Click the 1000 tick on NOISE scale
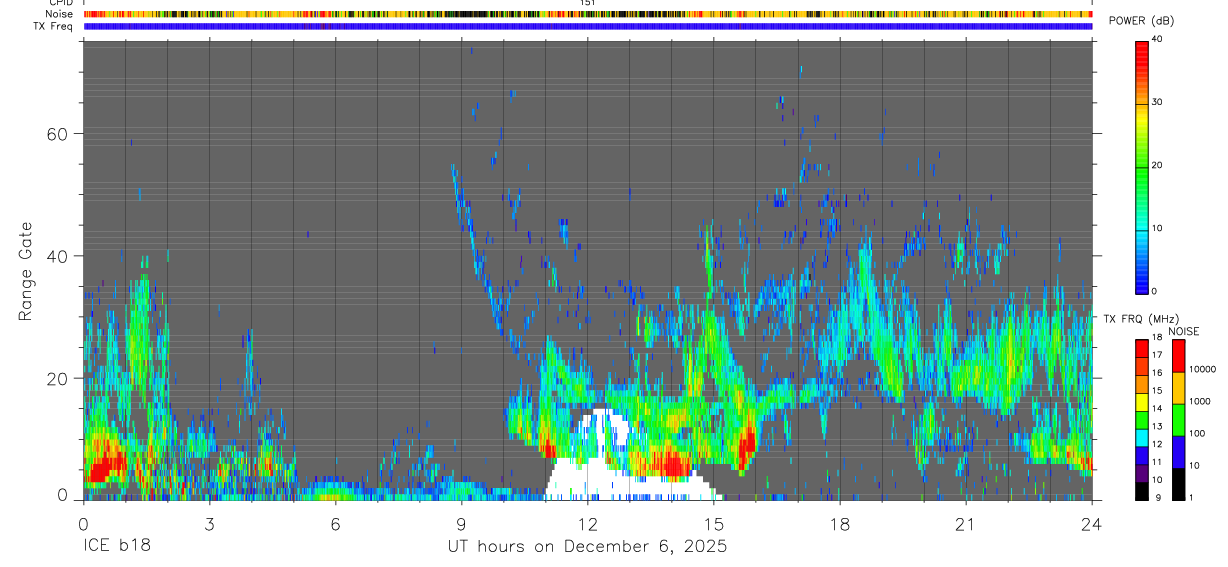 [x=1199, y=402]
